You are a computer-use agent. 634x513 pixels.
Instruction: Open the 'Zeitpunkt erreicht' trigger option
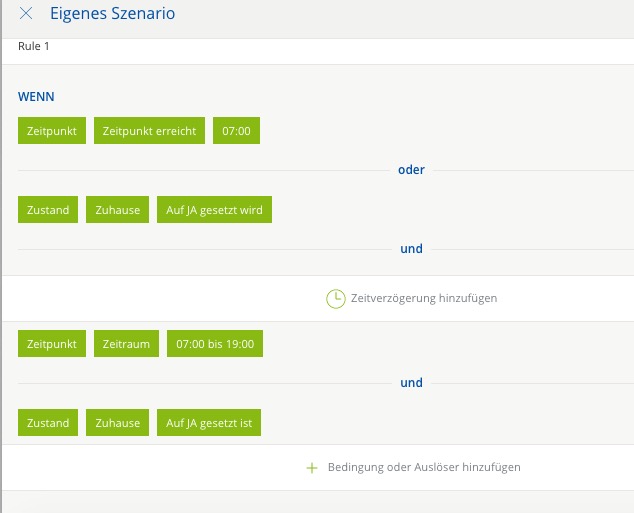click(149, 131)
